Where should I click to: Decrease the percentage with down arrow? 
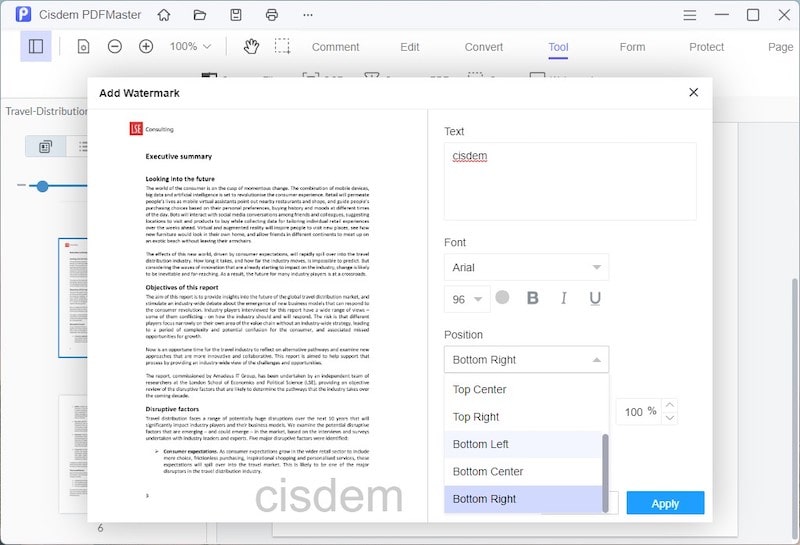point(670,418)
